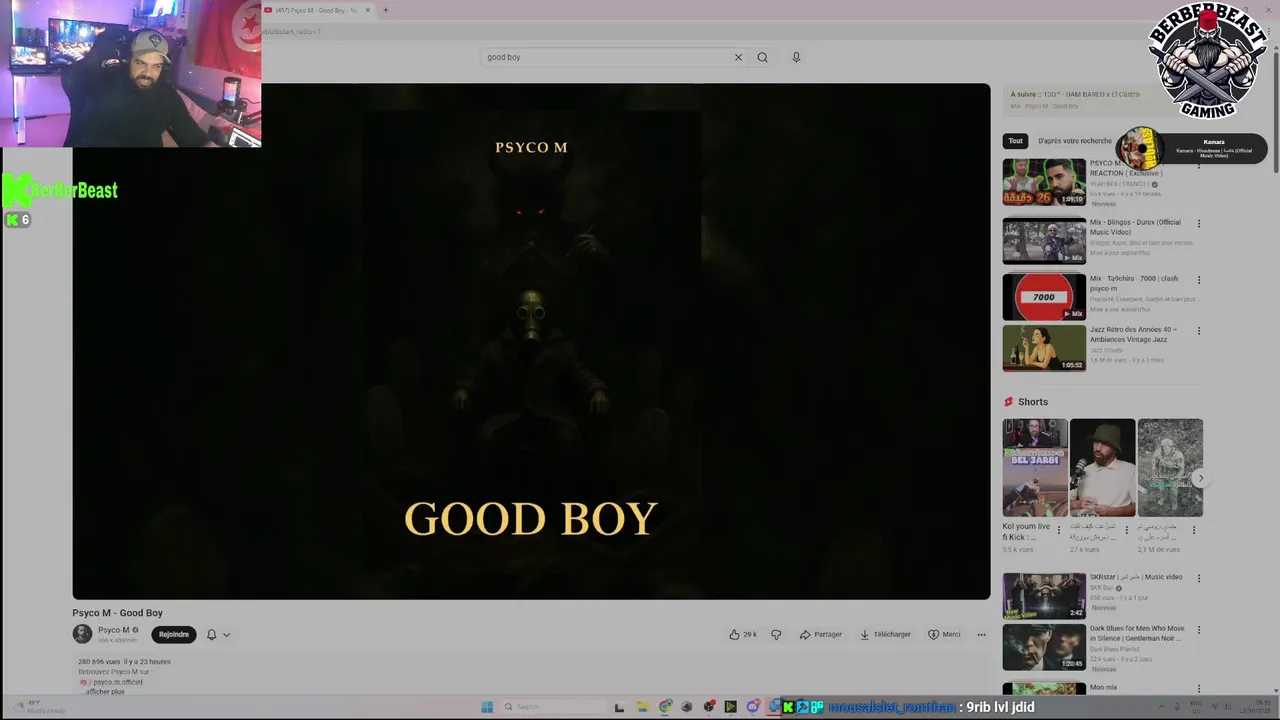
Task: Share the video via Partager
Action: 821,634
